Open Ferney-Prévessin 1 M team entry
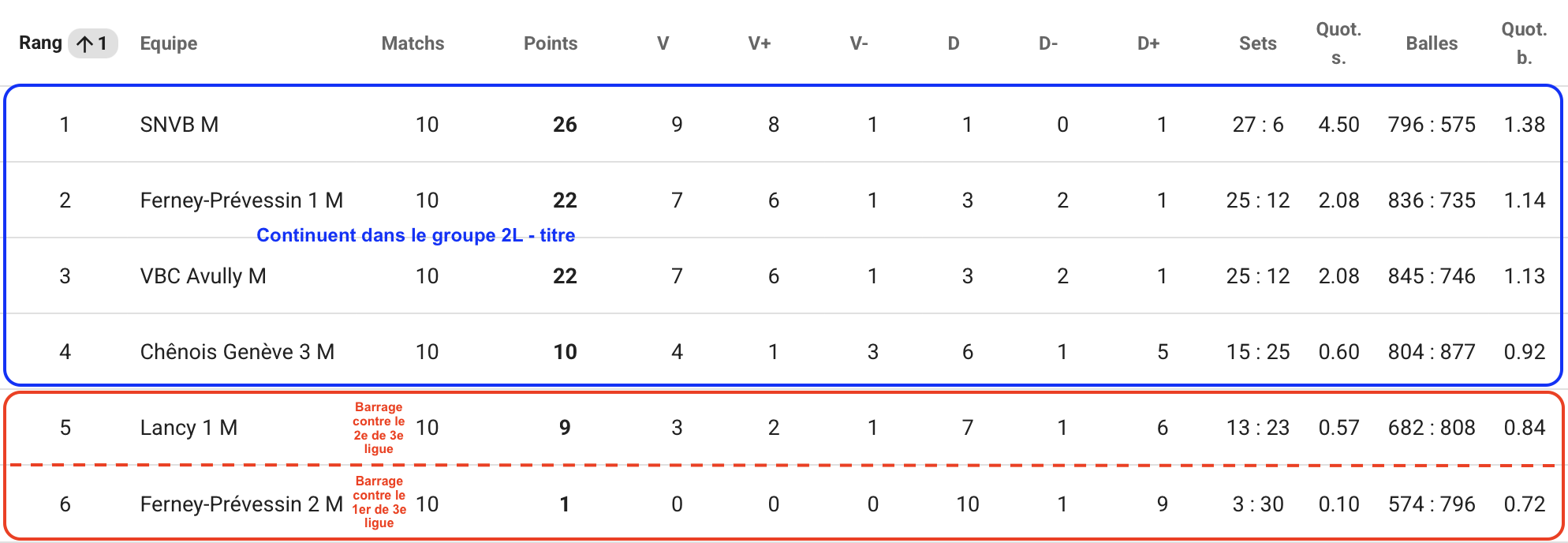The image size is (1568, 543). [x=241, y=200]
